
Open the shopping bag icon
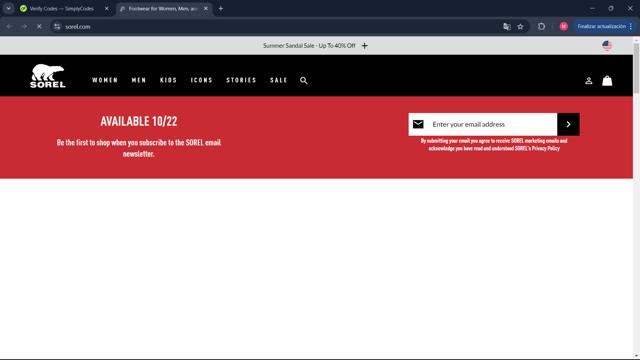coord(607,80)
